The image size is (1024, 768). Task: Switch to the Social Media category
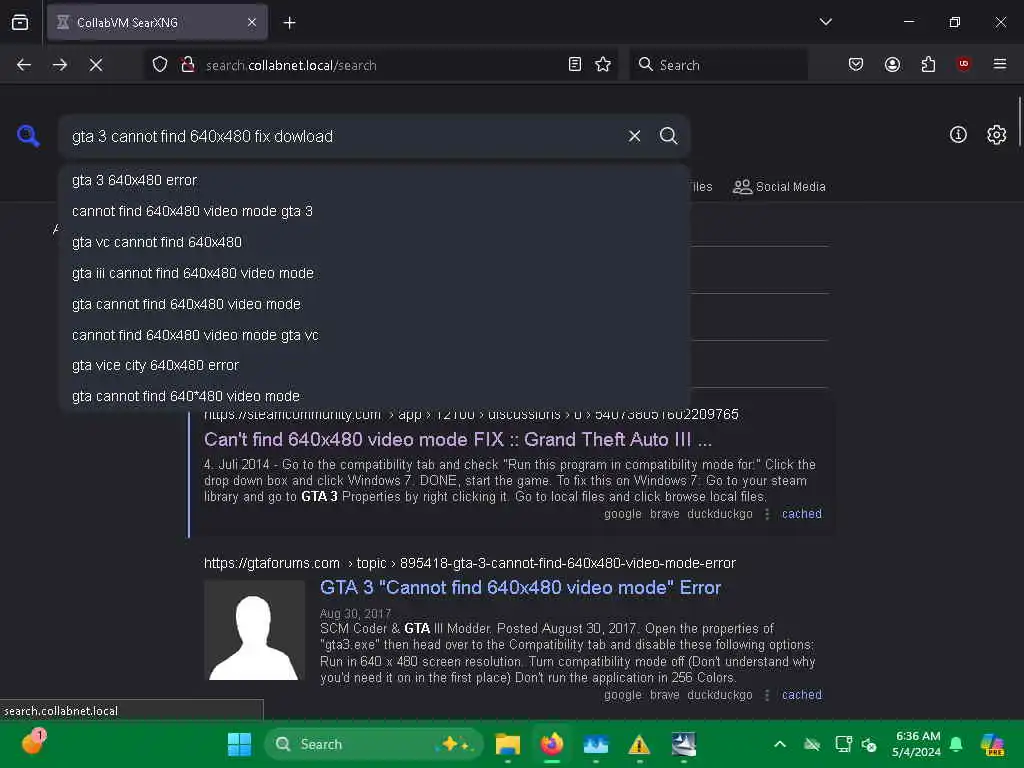coord(779,187)
